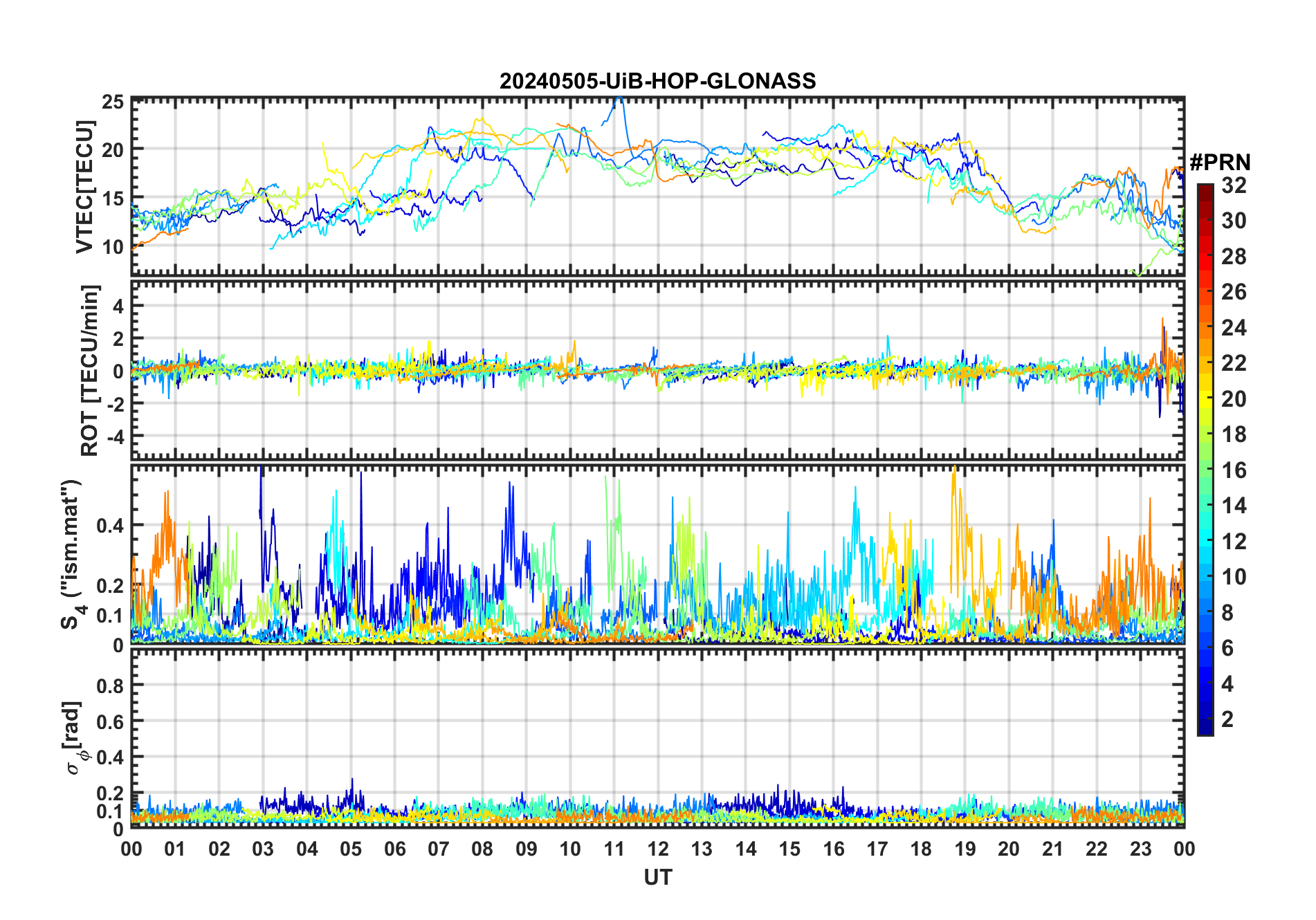Viewport: 1316px width, 920px height.
Task: Click the dark red top of the PRN colorbar
Action: [1205, 190]
